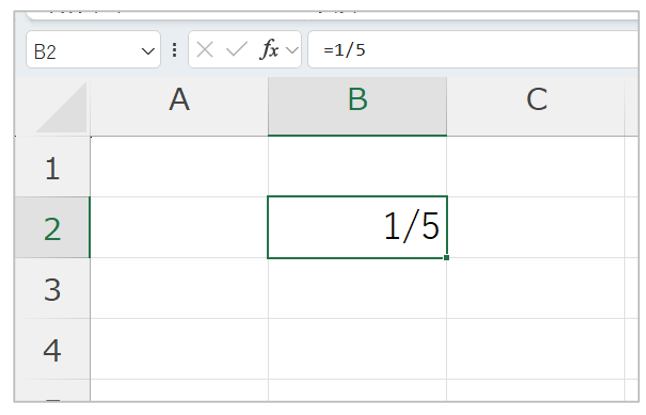The image size is (646, 415).
Task: Select empty cell A2
Action: tap(179, 227)
